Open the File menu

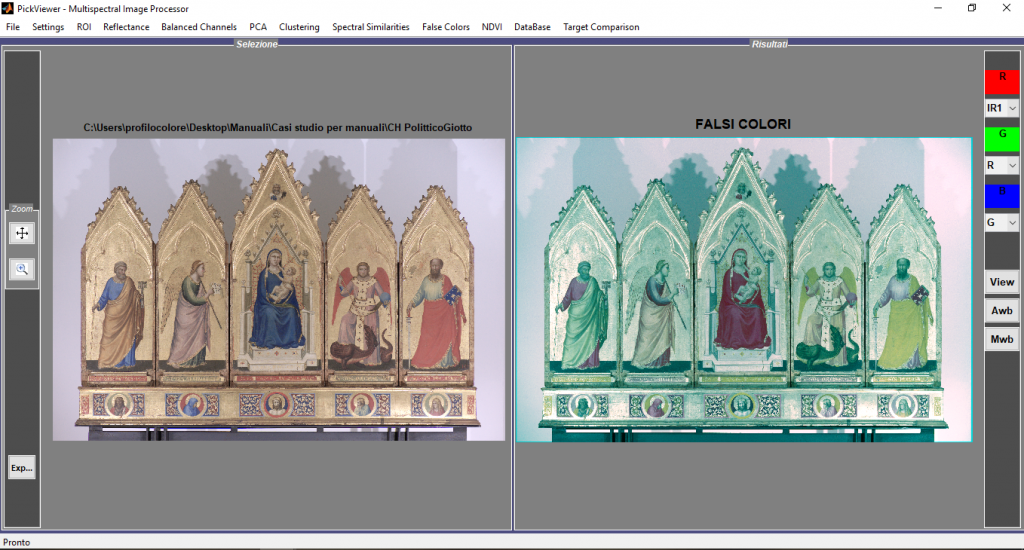(x=13, y=27)
